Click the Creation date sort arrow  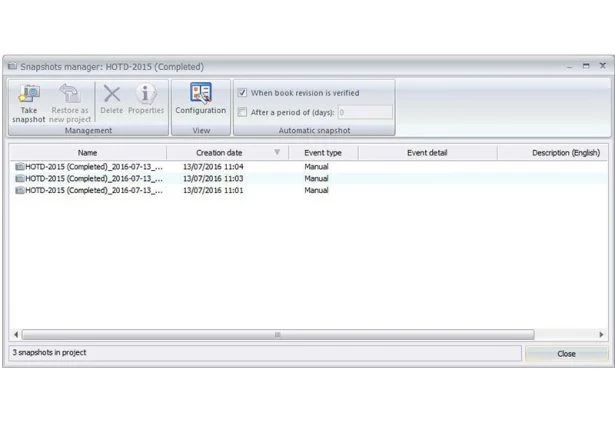(277, 153)
